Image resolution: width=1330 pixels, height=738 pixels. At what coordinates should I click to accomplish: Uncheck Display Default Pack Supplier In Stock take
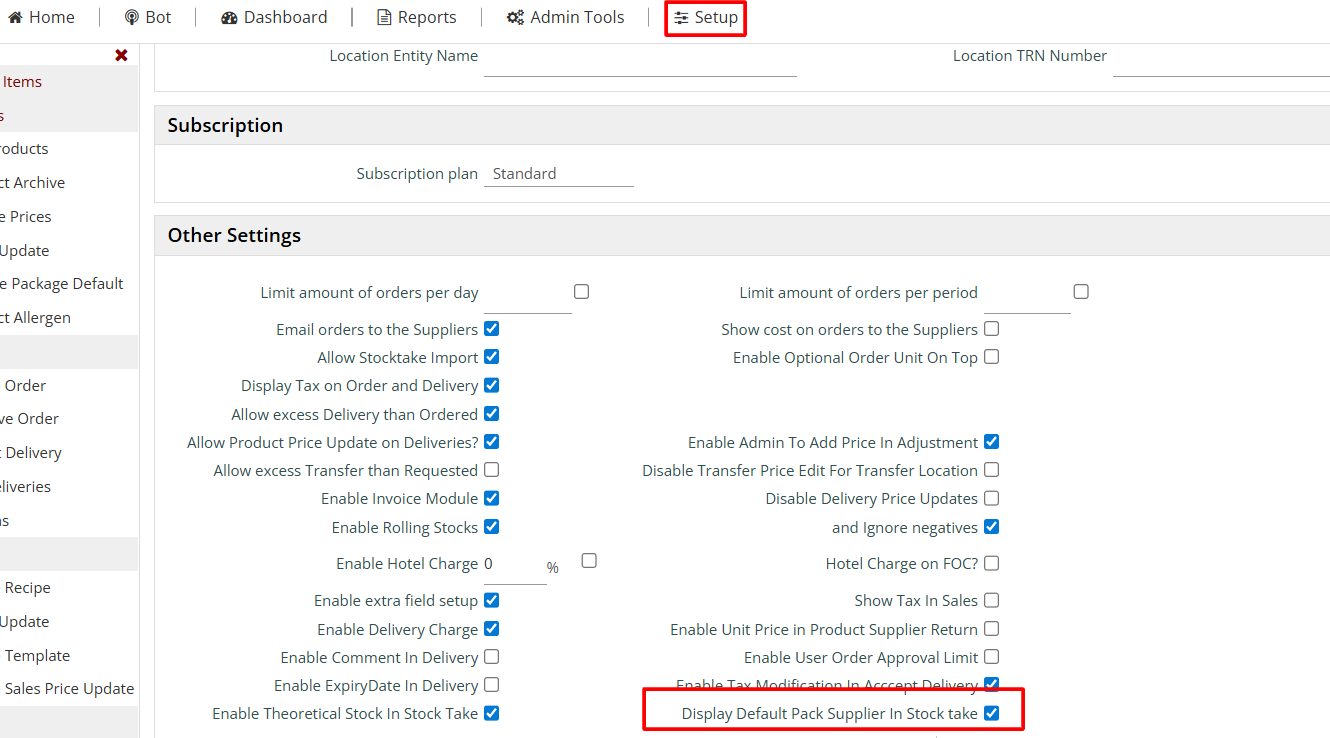[991, 713]
